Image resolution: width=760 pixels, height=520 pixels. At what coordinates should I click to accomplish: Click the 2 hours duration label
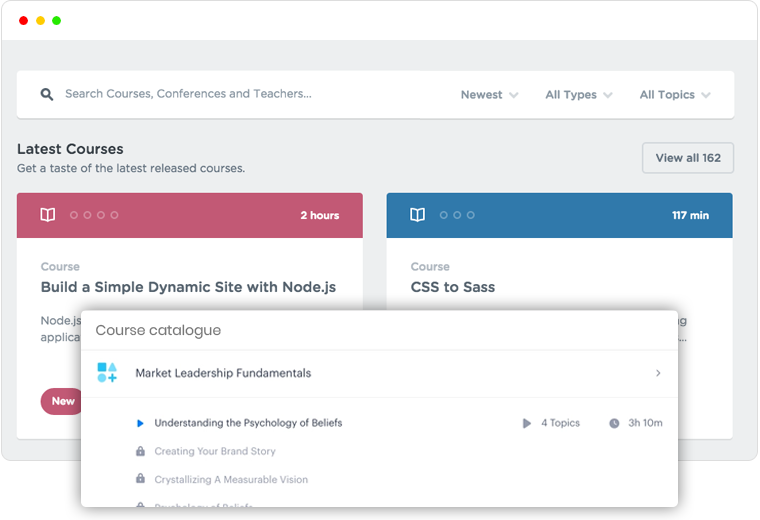[319, 215]
